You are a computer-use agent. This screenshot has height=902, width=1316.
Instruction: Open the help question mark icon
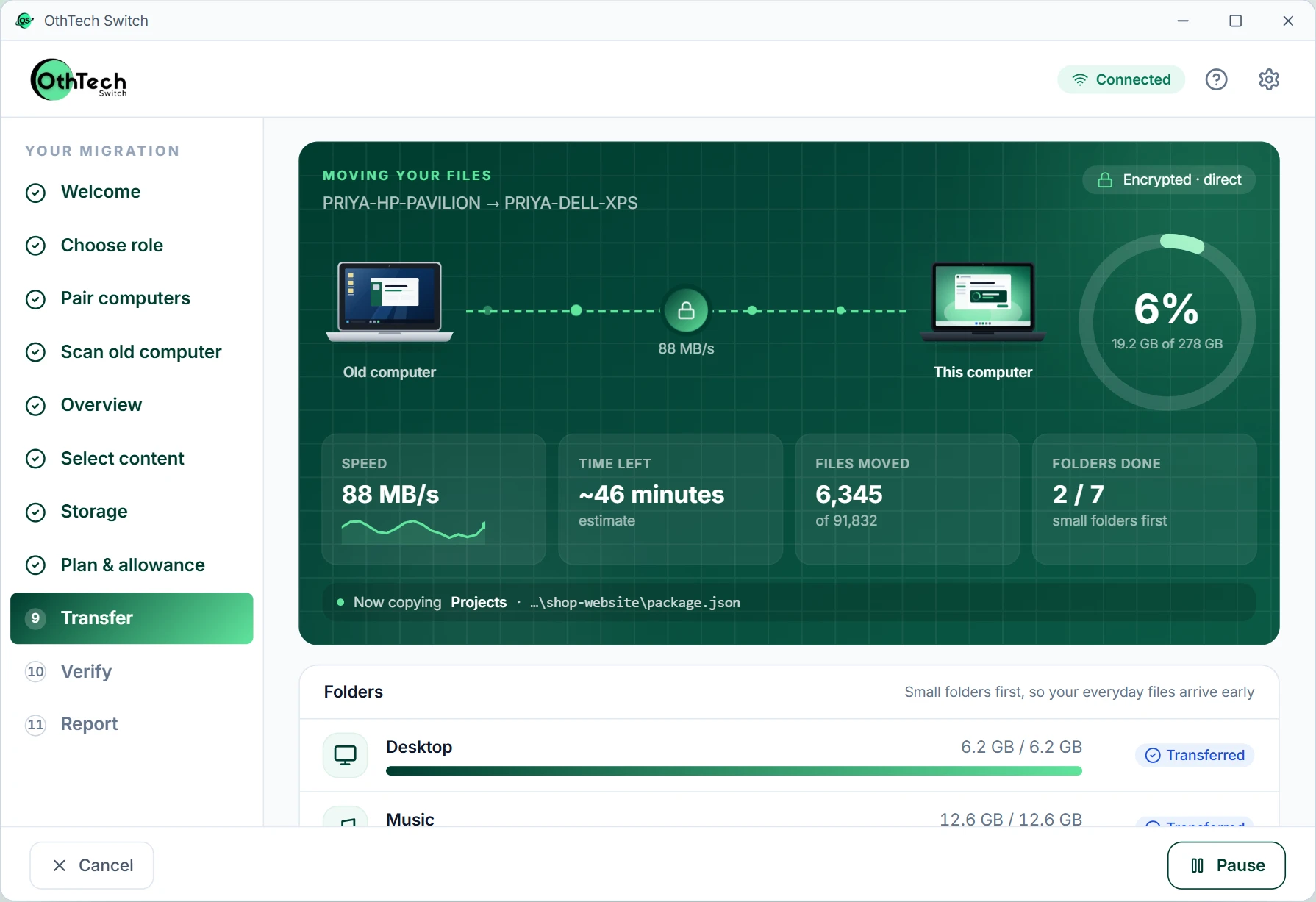click(1216, 79)
